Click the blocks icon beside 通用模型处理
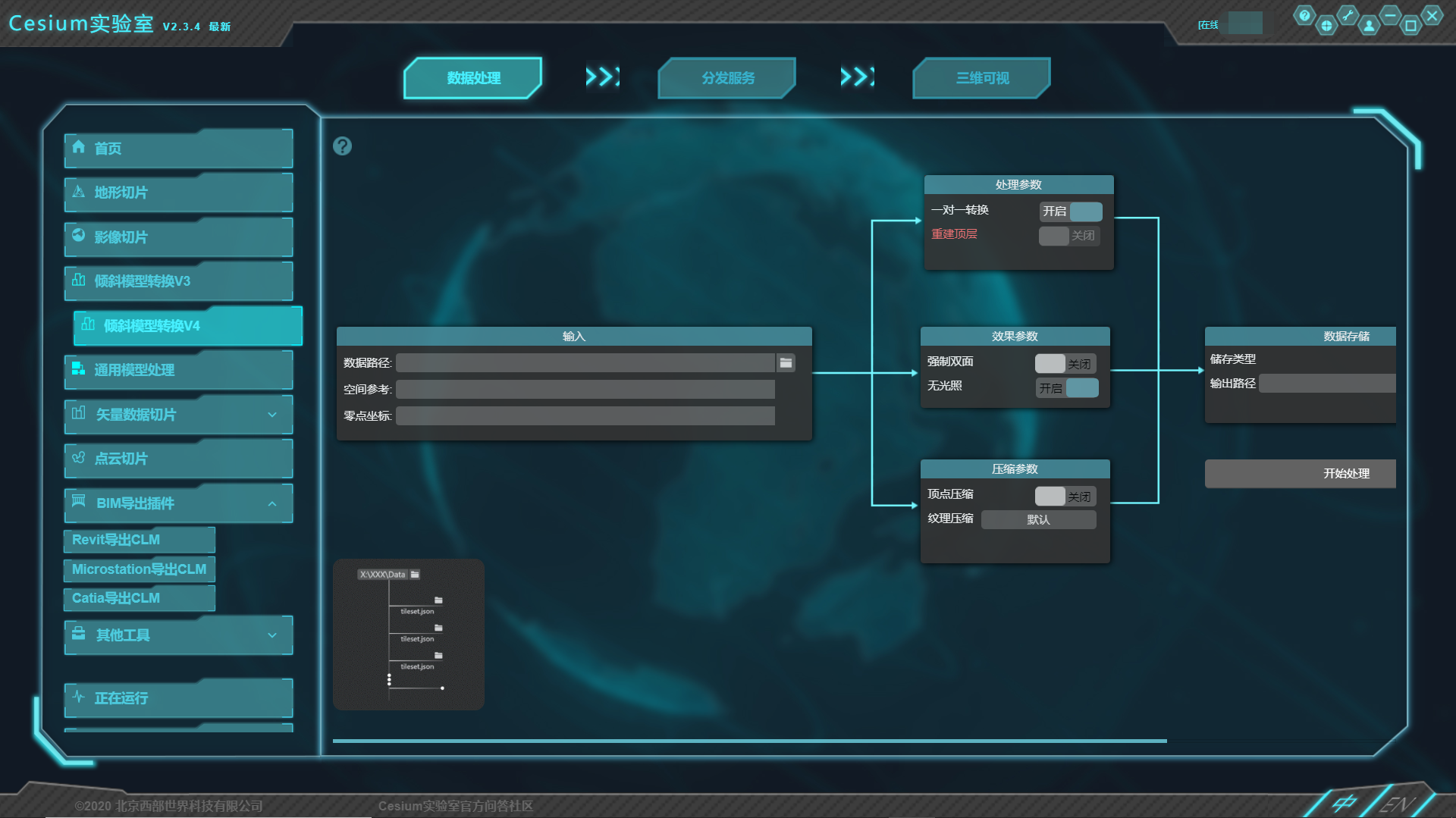Image resolution: width=1456 pixels, height=818 pixels. tap(78, 368)
